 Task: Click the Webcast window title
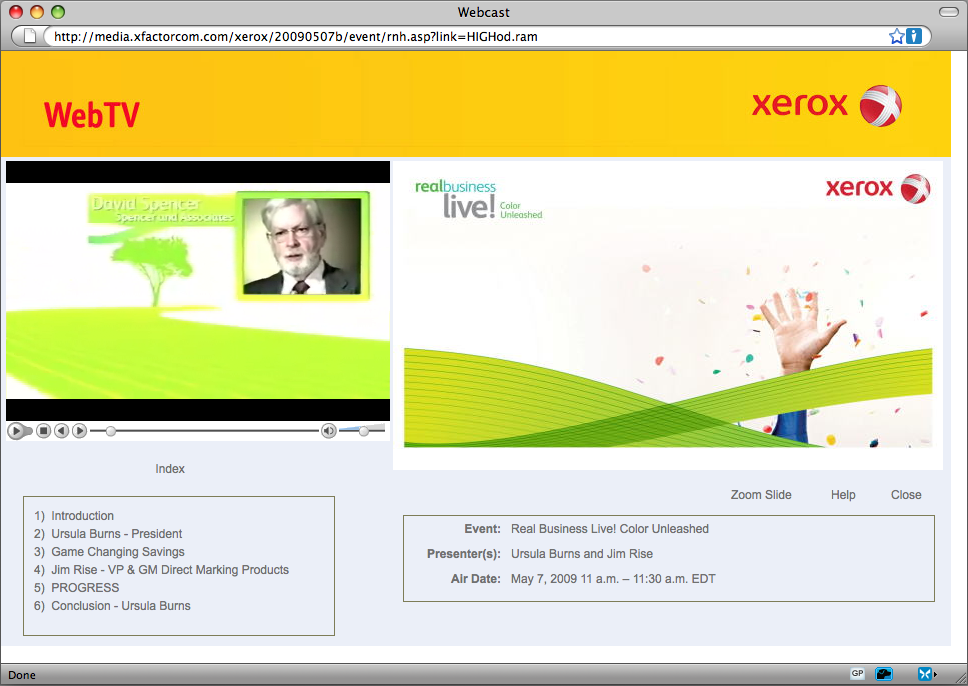(x=483, y=12)
